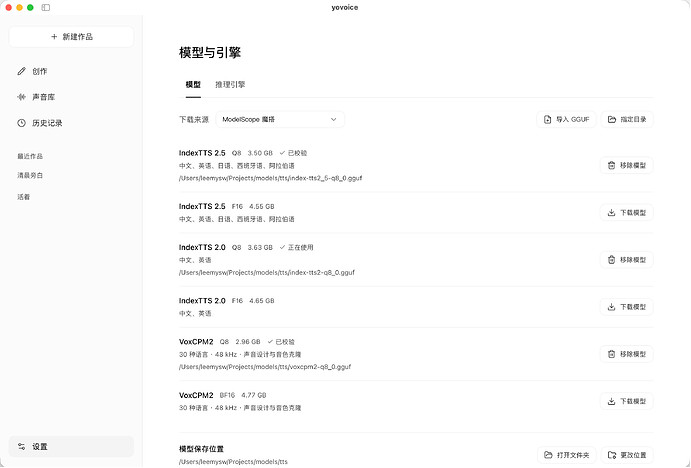Click the 已校验 status of VoxCPM2 Q8
Viewport: 691px width, 468px height.
[x=281, y=342]
